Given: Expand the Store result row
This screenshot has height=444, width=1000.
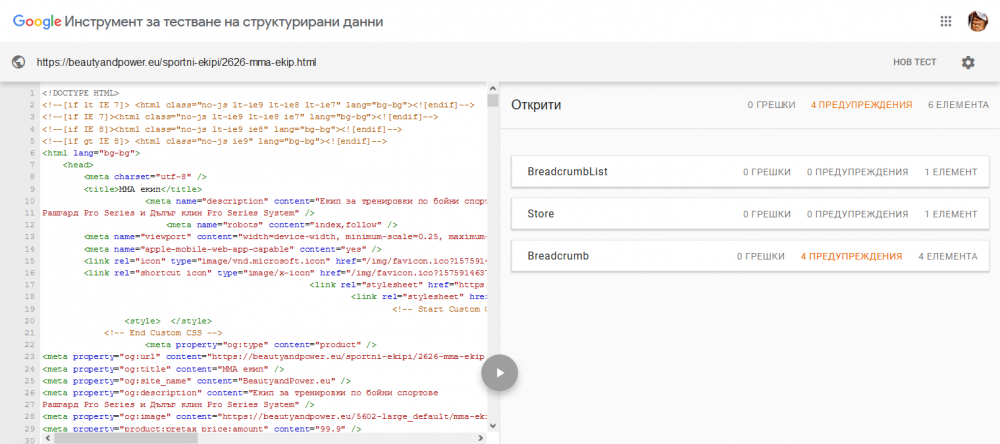Looking at the screenshot, I should pos(750,214).
